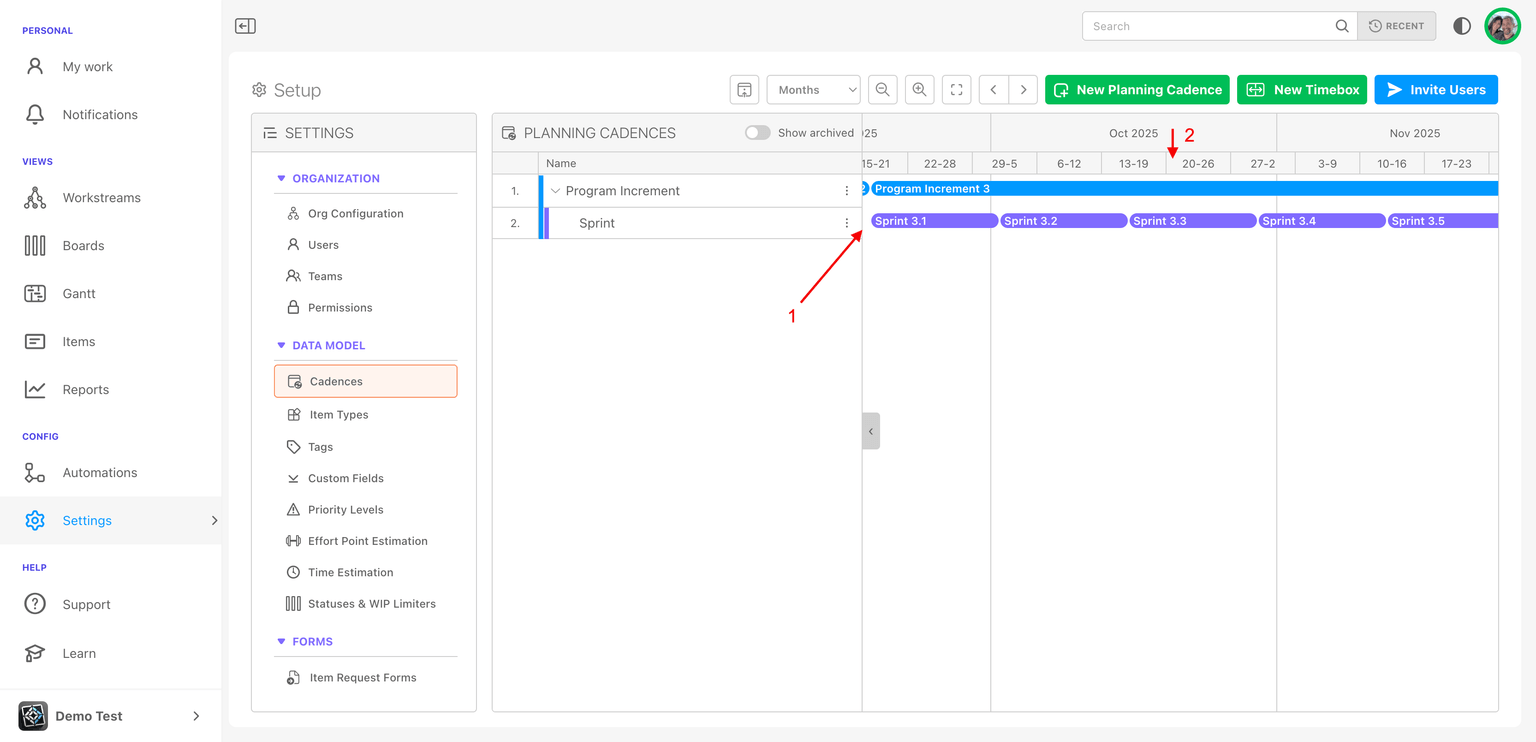Click the jump to today calendar icon

tap(744, 90)
